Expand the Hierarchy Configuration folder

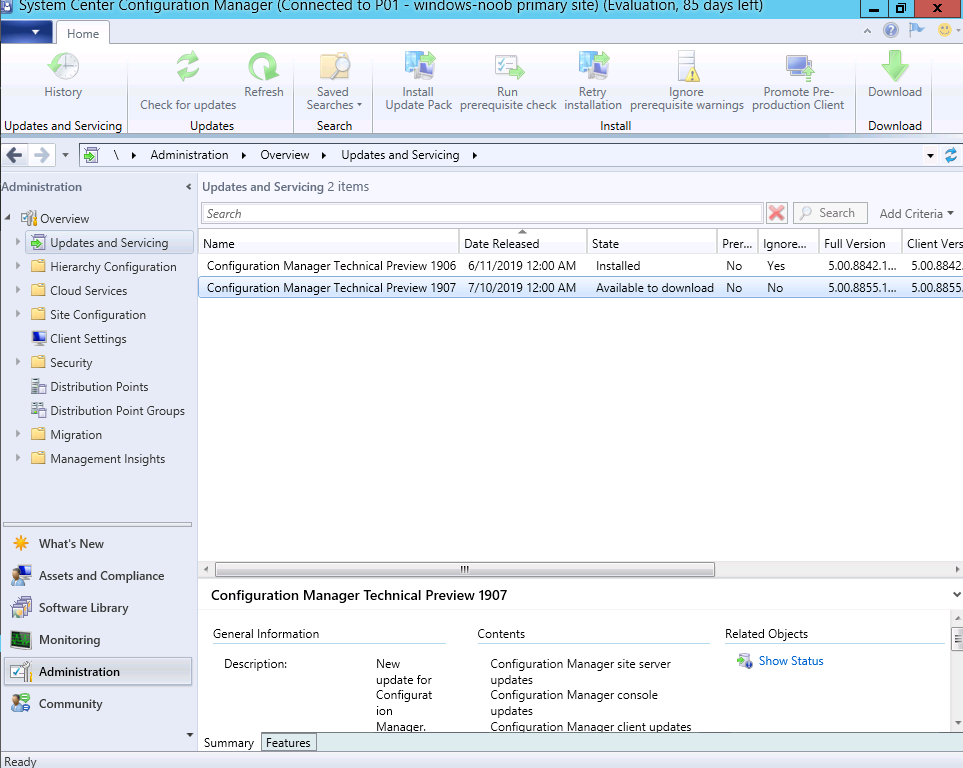tap(18, 266)
